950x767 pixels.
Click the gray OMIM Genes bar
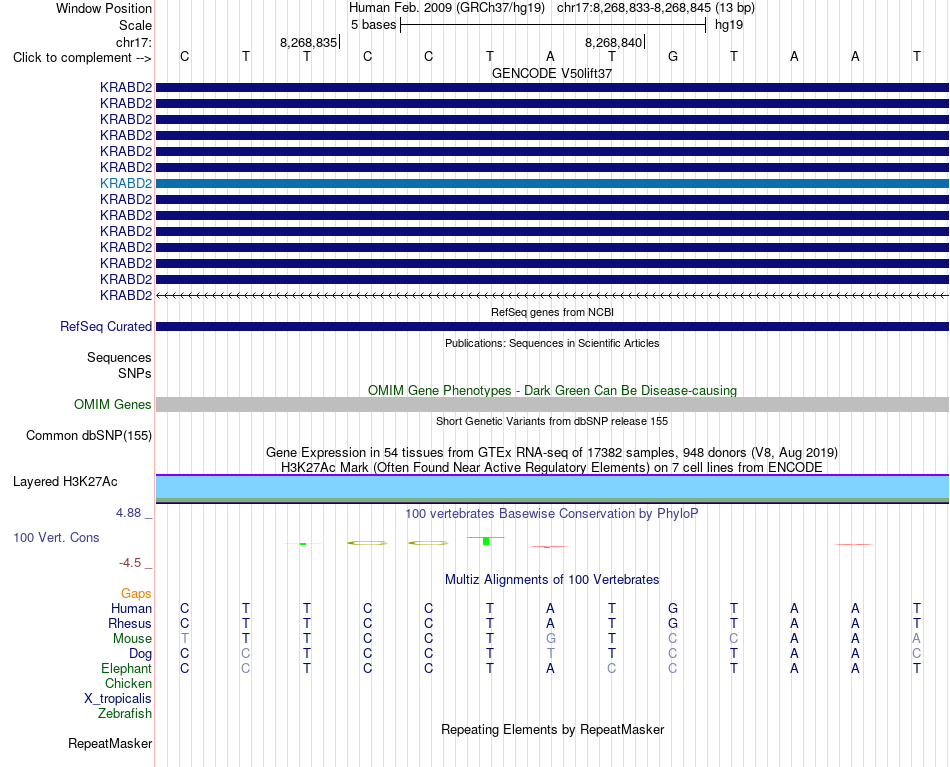point(552,405)
